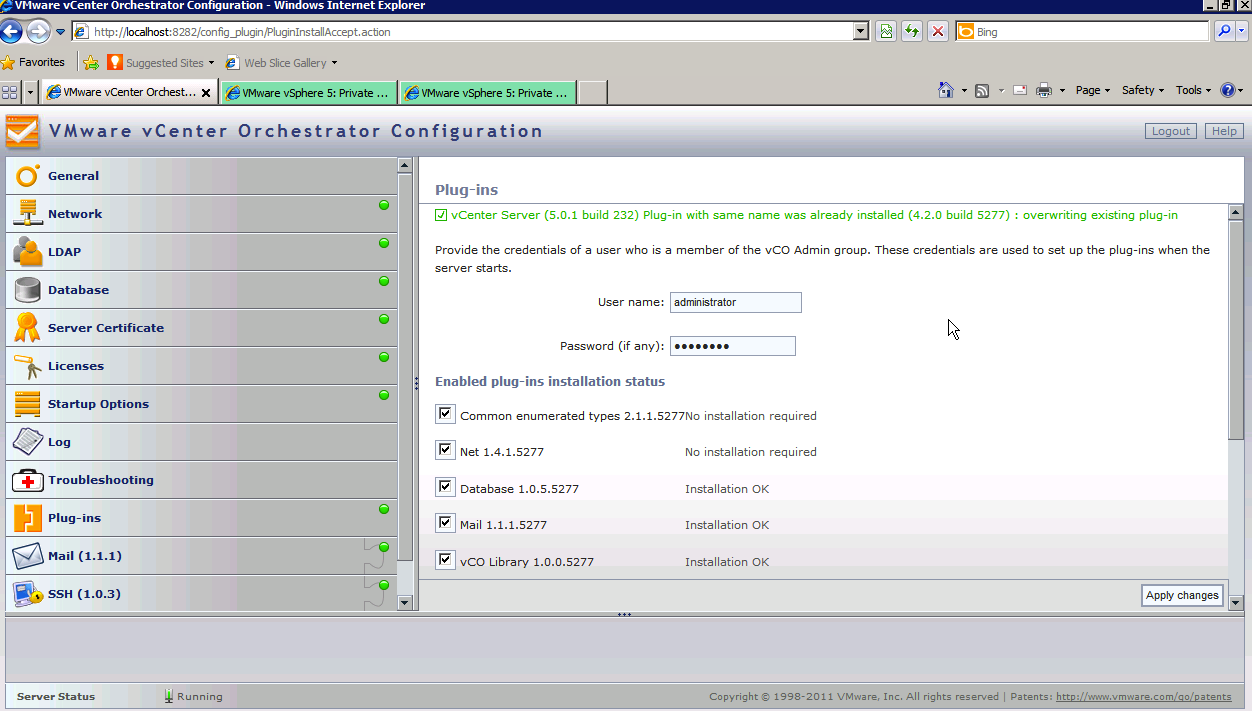Click the VMware Orchestrator logo icon
Viewport: 1252px width, 711px height.
coord(22,132)
